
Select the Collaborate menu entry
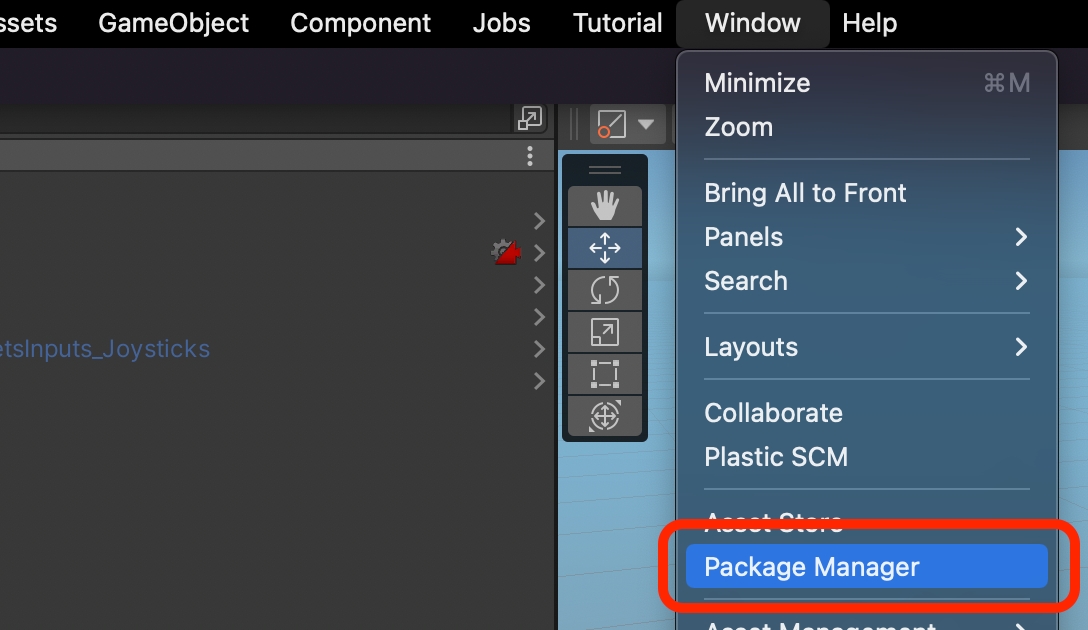tap(773, 413)
